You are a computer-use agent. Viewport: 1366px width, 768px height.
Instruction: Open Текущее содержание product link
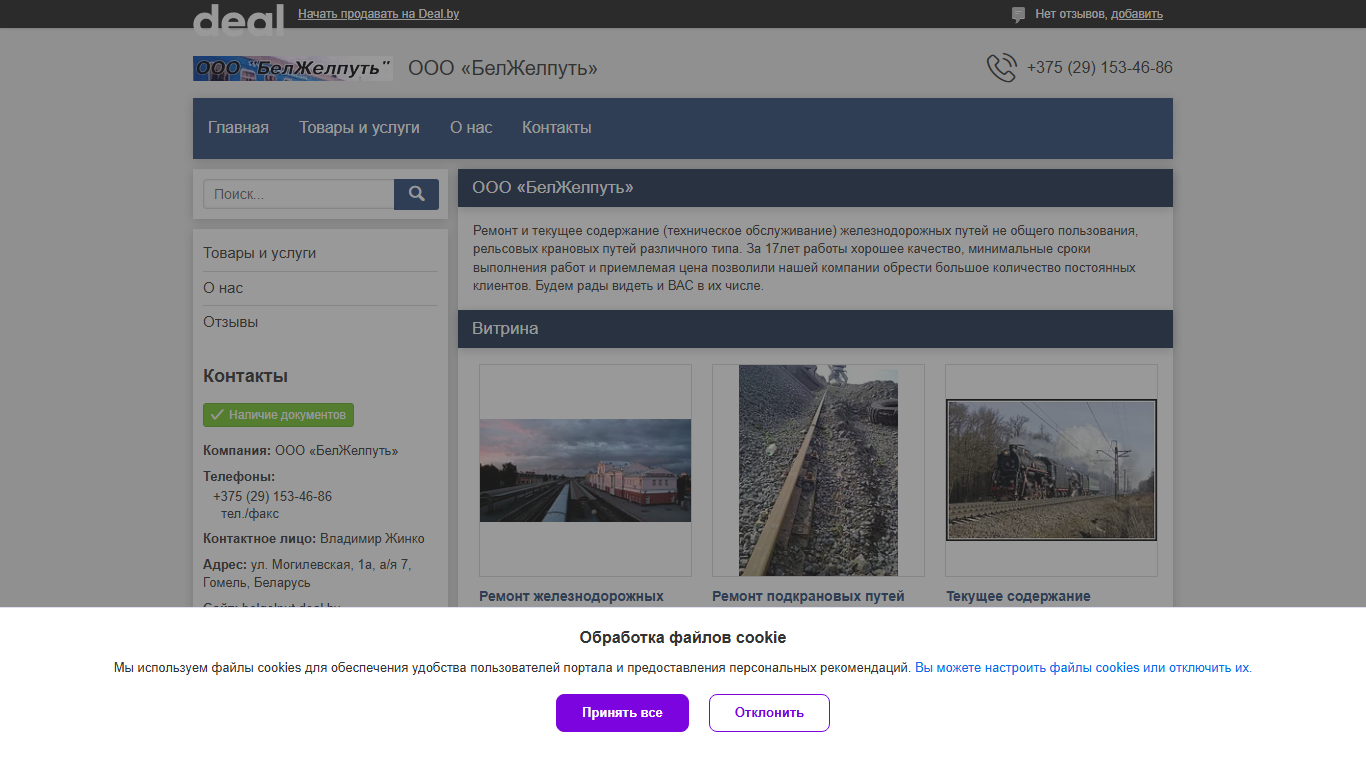click(1018, 596)
